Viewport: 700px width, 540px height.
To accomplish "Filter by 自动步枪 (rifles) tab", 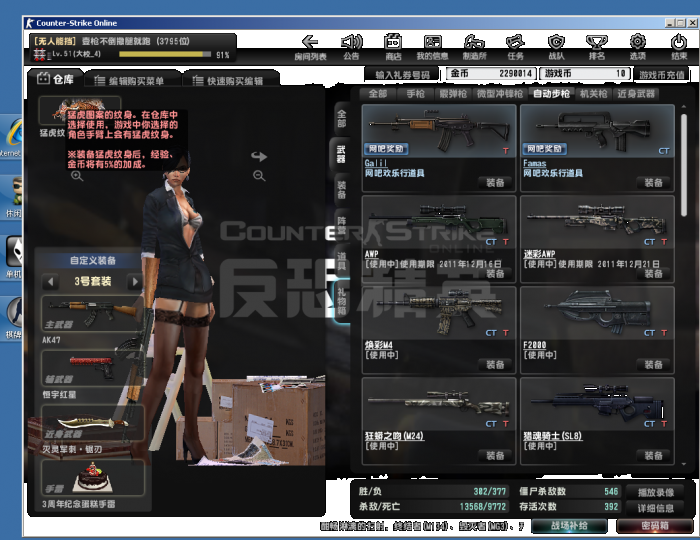I will tap(551, 94).
